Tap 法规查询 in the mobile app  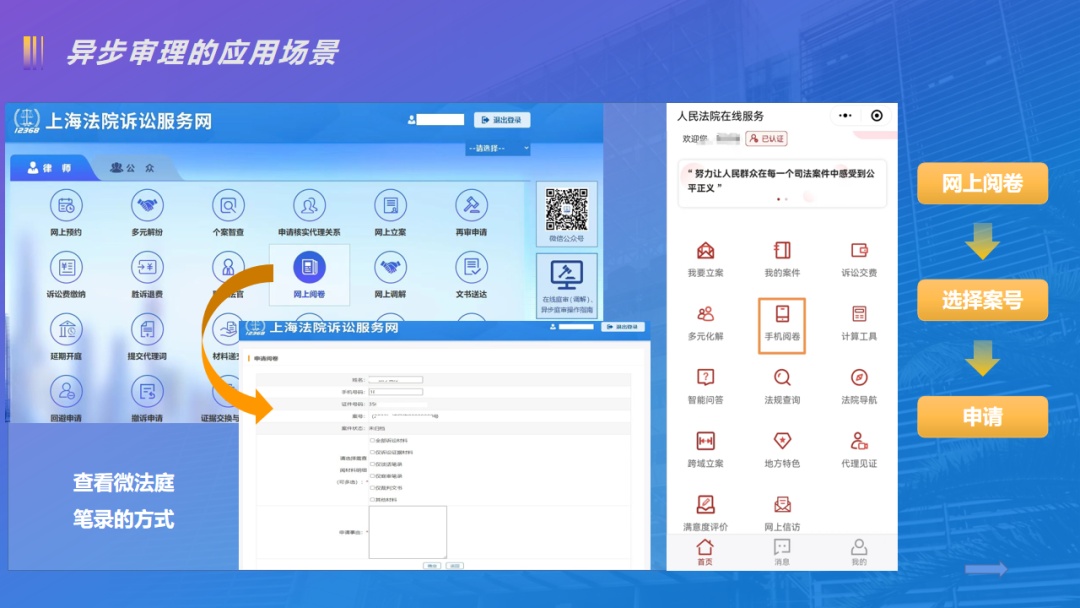tap(782, 386)
